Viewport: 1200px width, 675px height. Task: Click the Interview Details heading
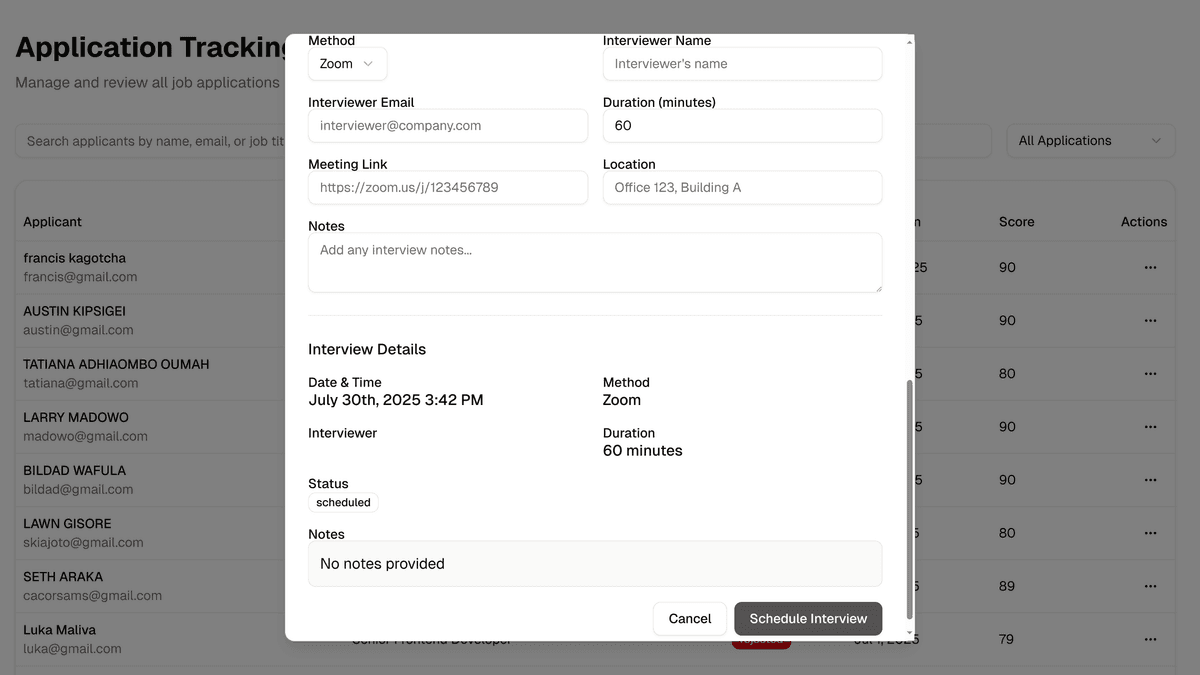(x=367, y=349)
